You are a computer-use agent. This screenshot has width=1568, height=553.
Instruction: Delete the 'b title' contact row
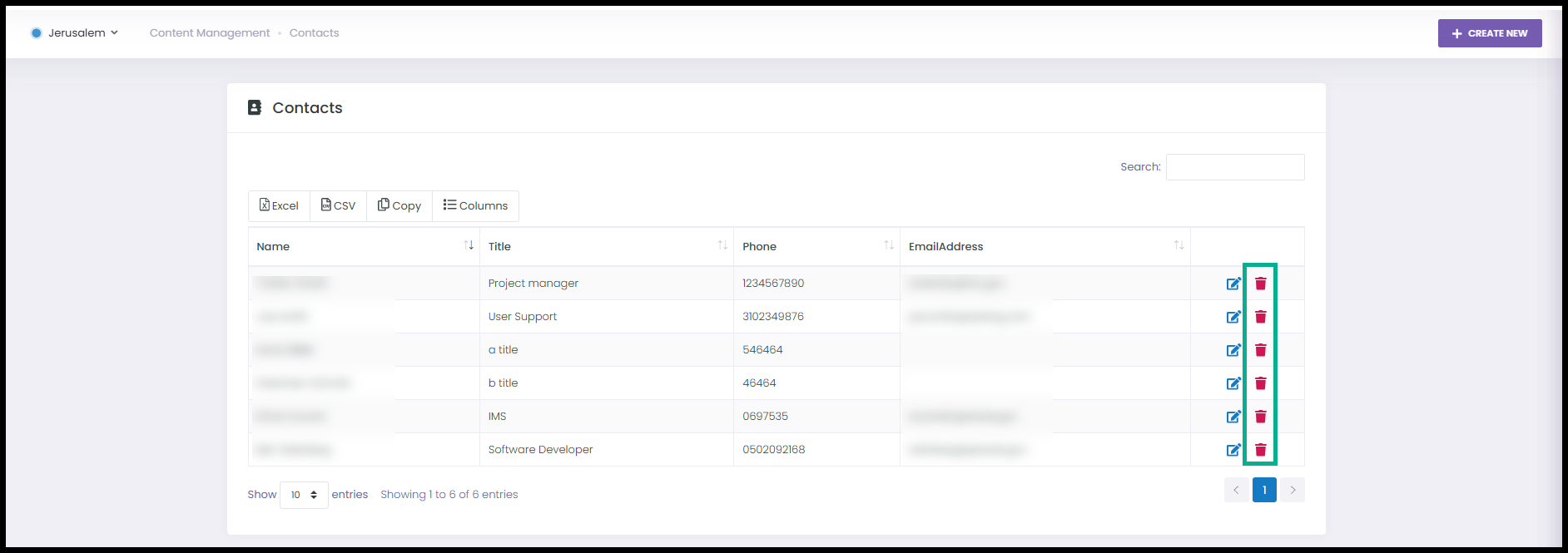(1261, 383)
